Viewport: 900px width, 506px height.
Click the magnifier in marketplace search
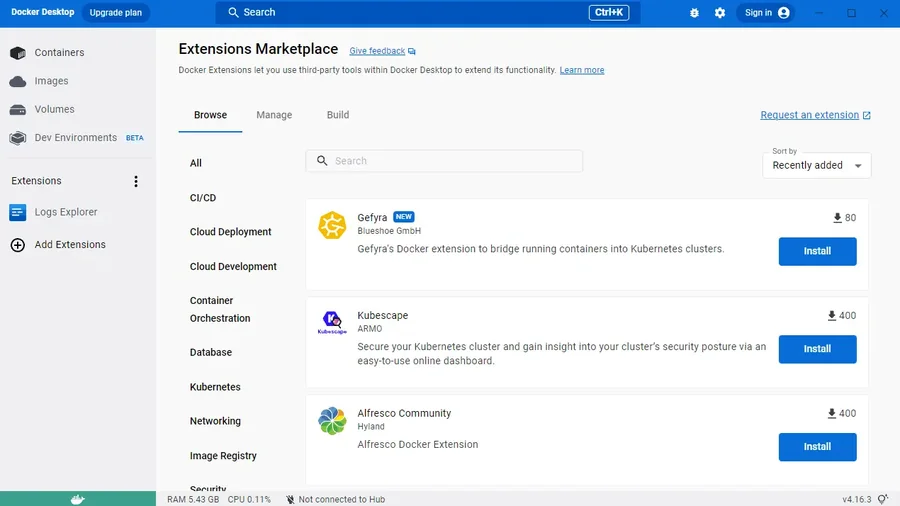tap(322, 161)
